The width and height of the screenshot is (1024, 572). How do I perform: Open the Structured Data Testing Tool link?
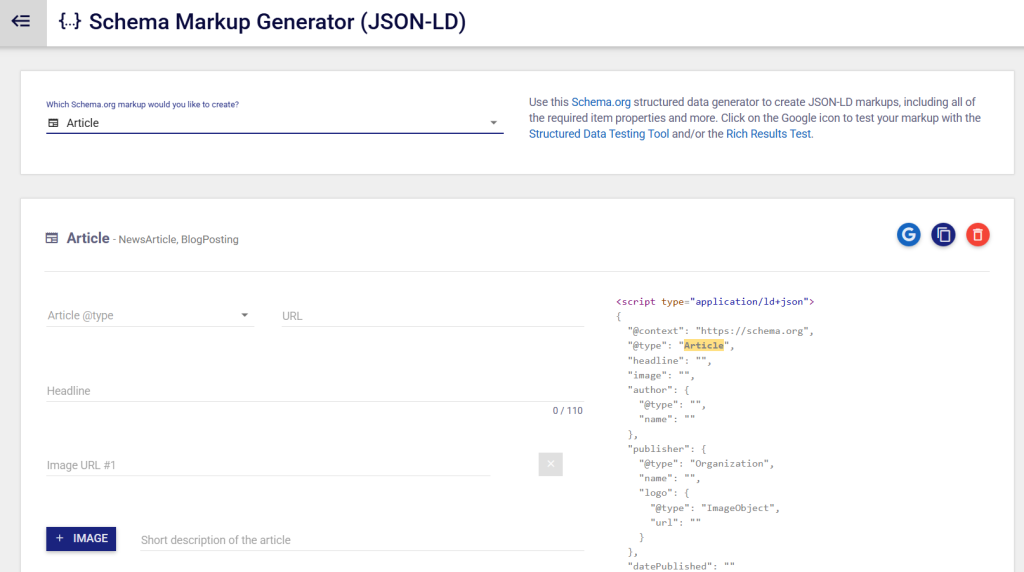599,134
